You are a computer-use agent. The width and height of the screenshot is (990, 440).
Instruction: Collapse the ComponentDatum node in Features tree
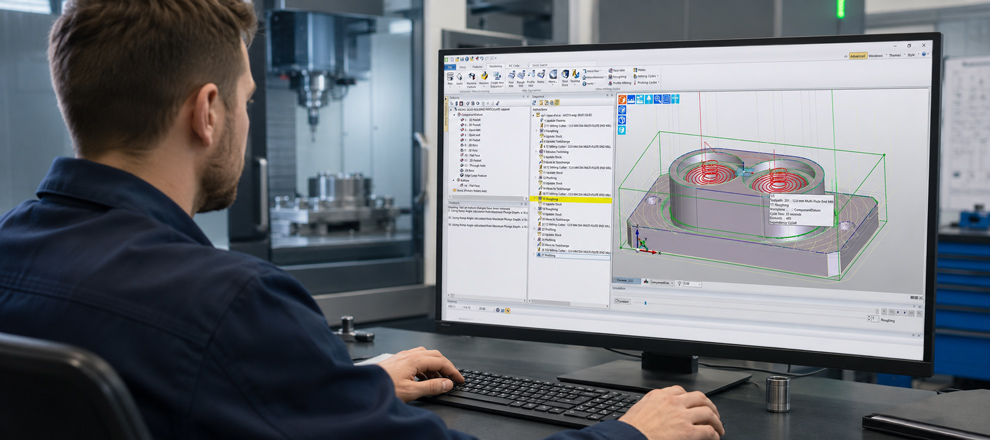click(x=454, y=114)
